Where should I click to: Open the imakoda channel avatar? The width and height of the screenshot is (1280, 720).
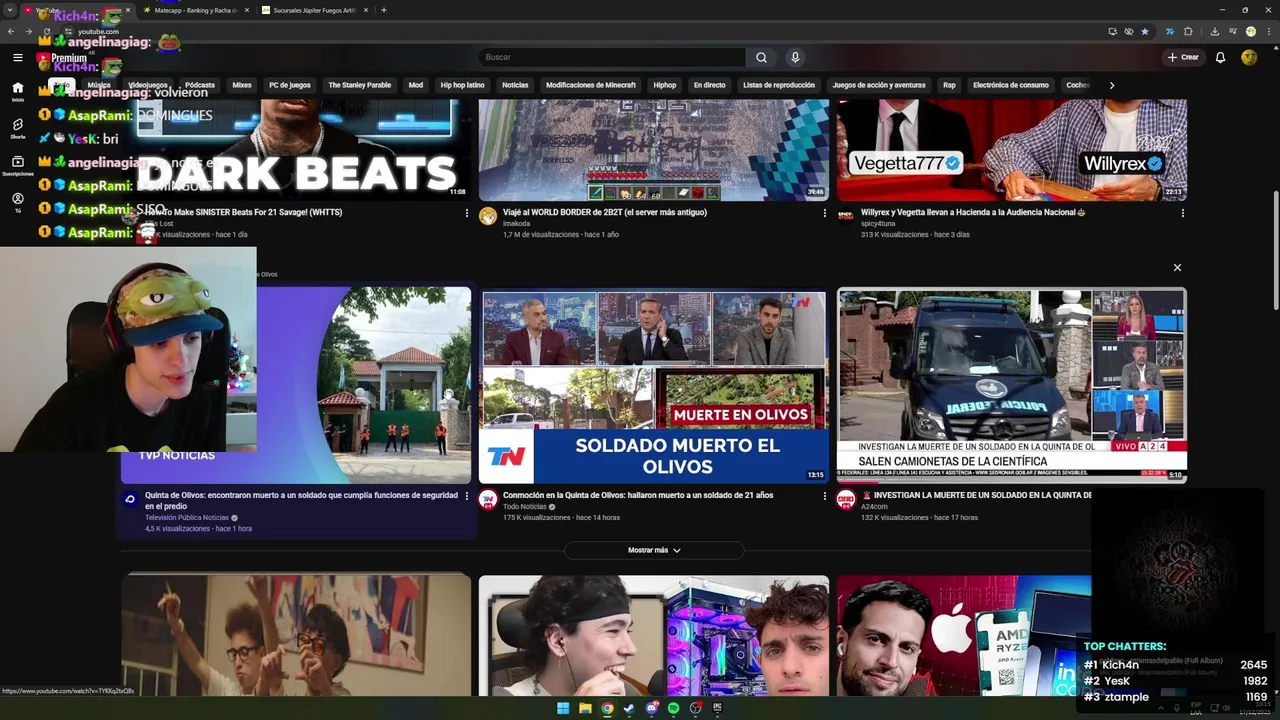488,216
